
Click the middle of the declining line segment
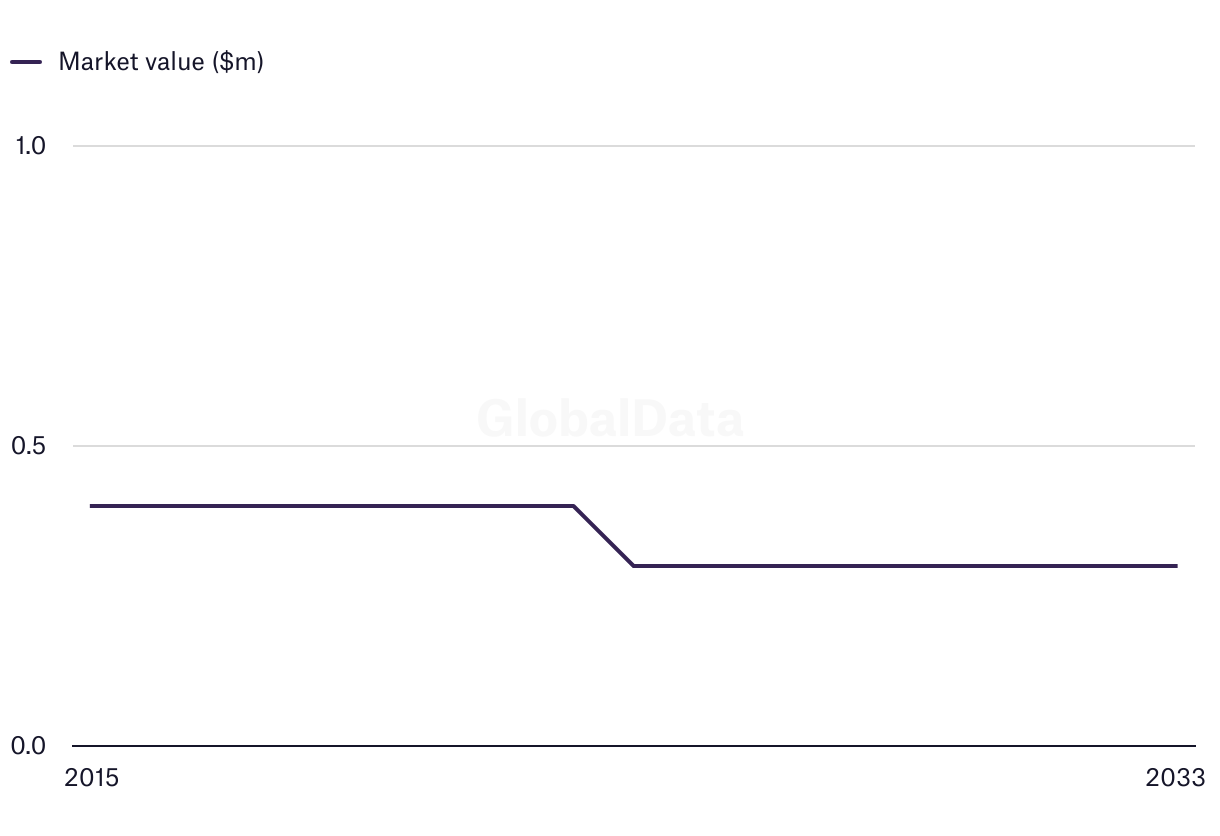(604, 536)
